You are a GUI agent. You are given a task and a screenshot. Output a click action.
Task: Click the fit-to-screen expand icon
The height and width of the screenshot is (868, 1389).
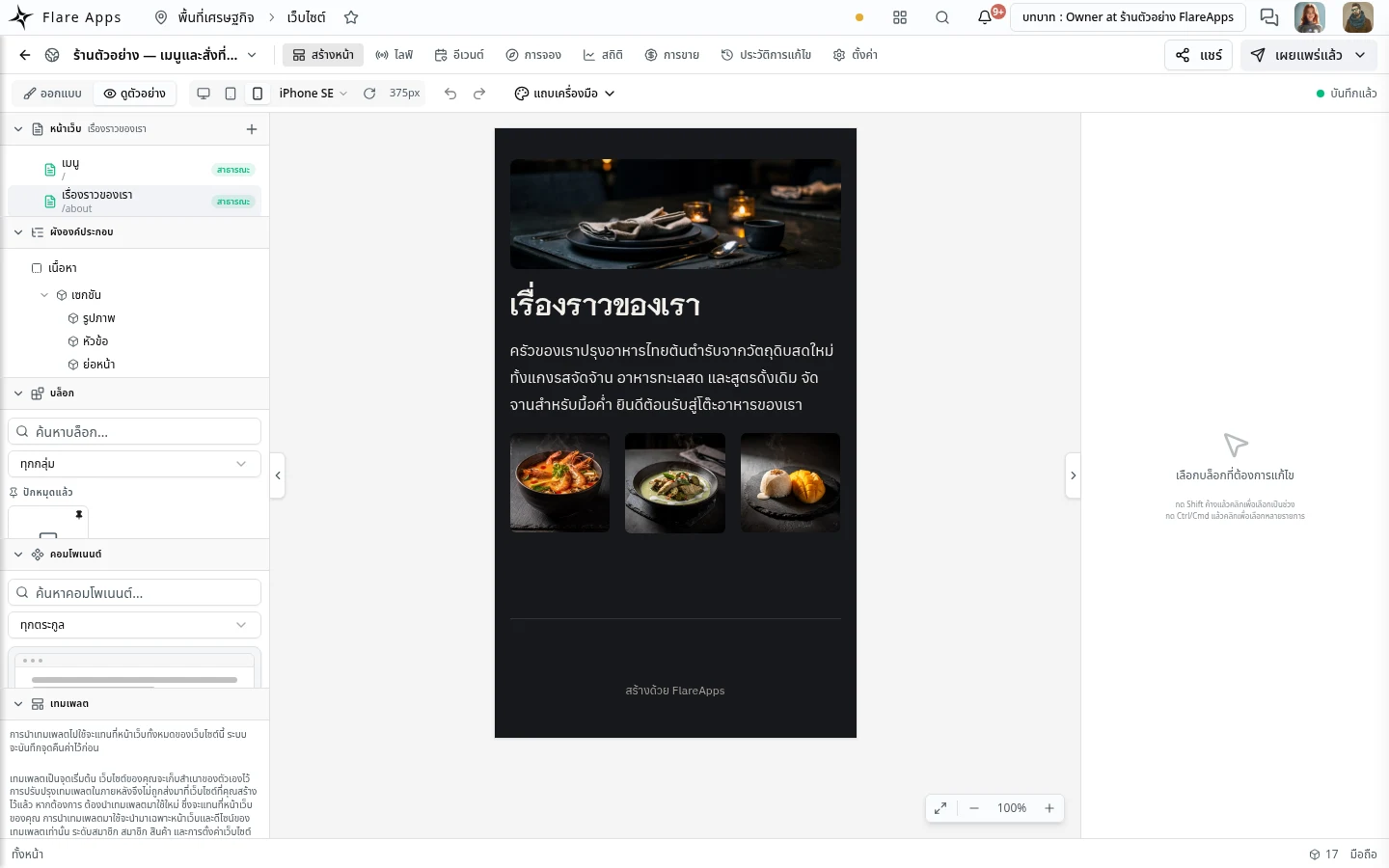pyautogui.click(x=940, y=808)
